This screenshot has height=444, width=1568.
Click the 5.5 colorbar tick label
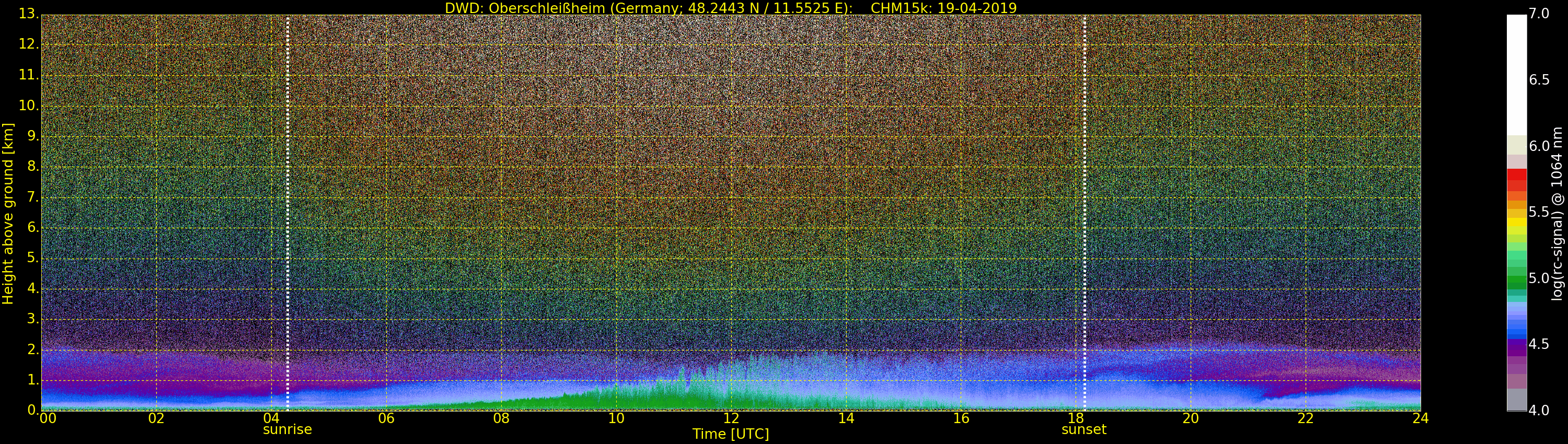(1539, 212)
